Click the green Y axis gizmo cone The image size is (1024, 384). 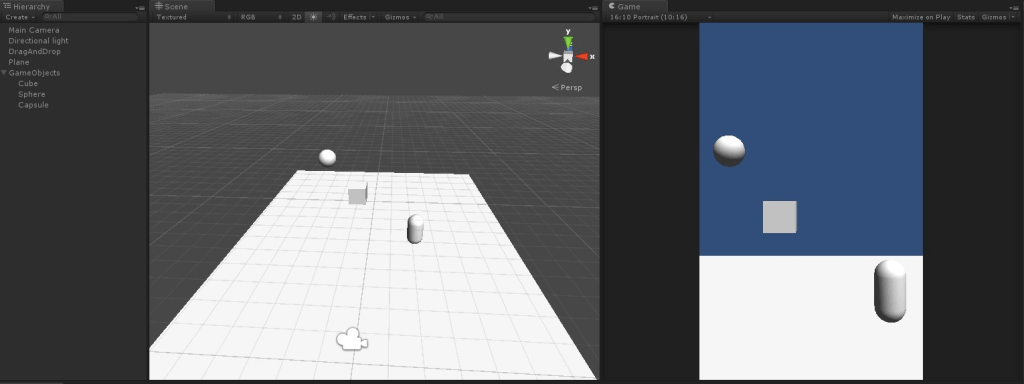tap(568, 42)
